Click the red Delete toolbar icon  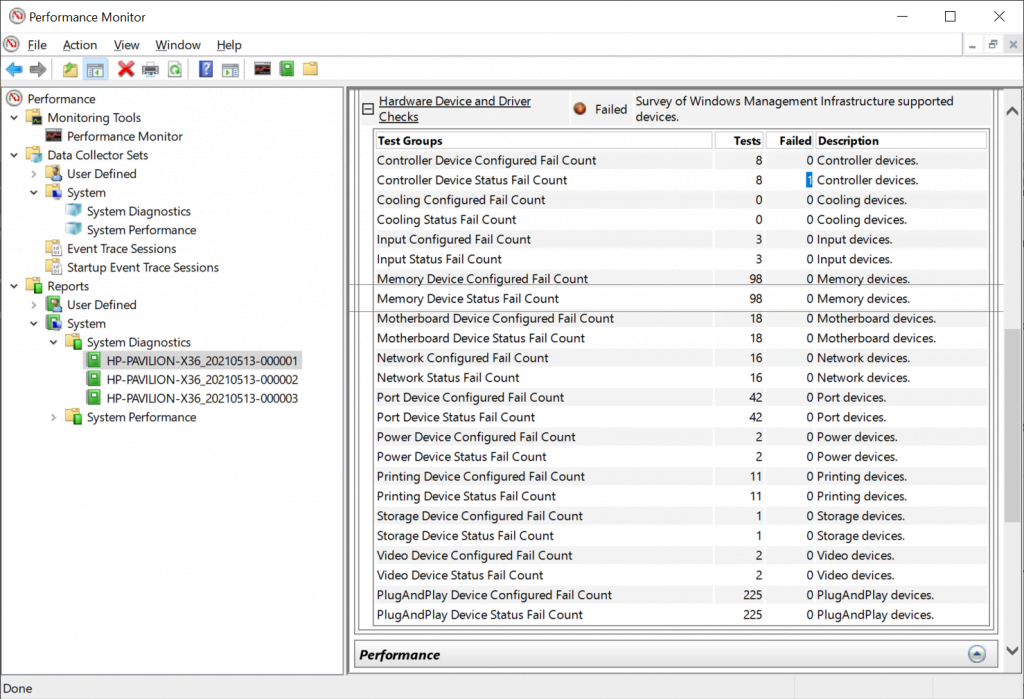125,69
